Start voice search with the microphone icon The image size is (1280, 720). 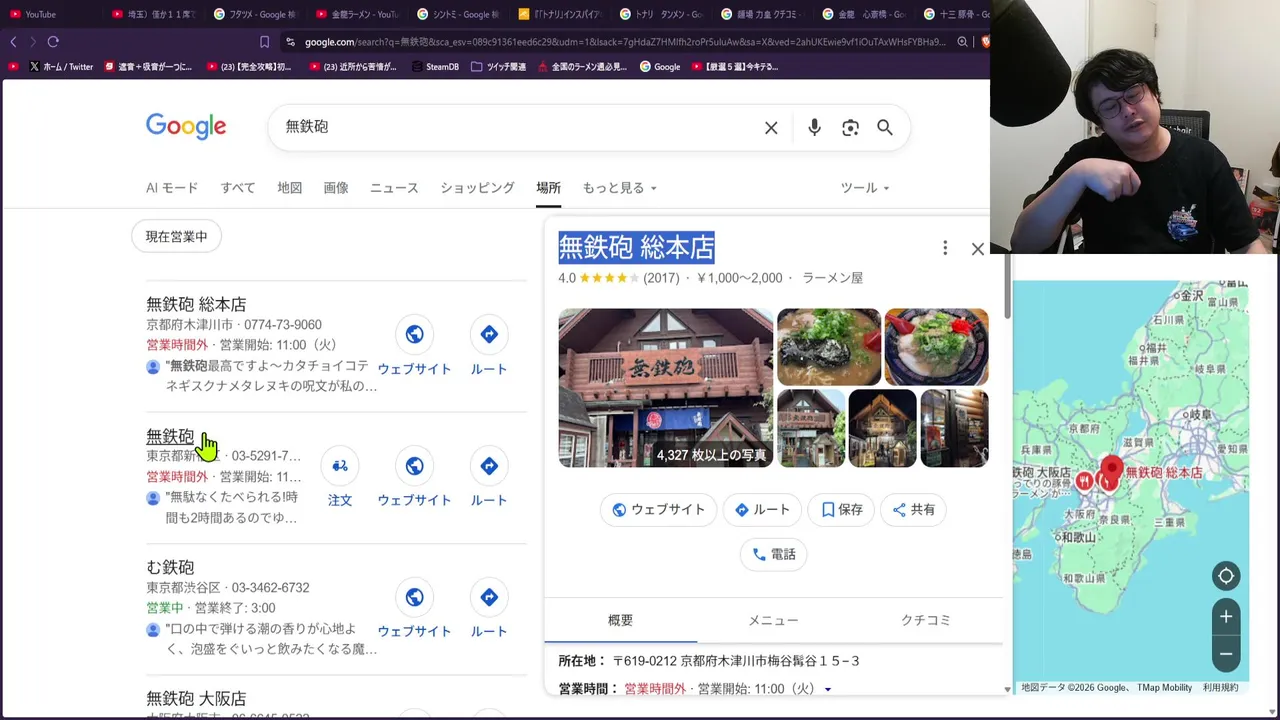click(814, 128)
